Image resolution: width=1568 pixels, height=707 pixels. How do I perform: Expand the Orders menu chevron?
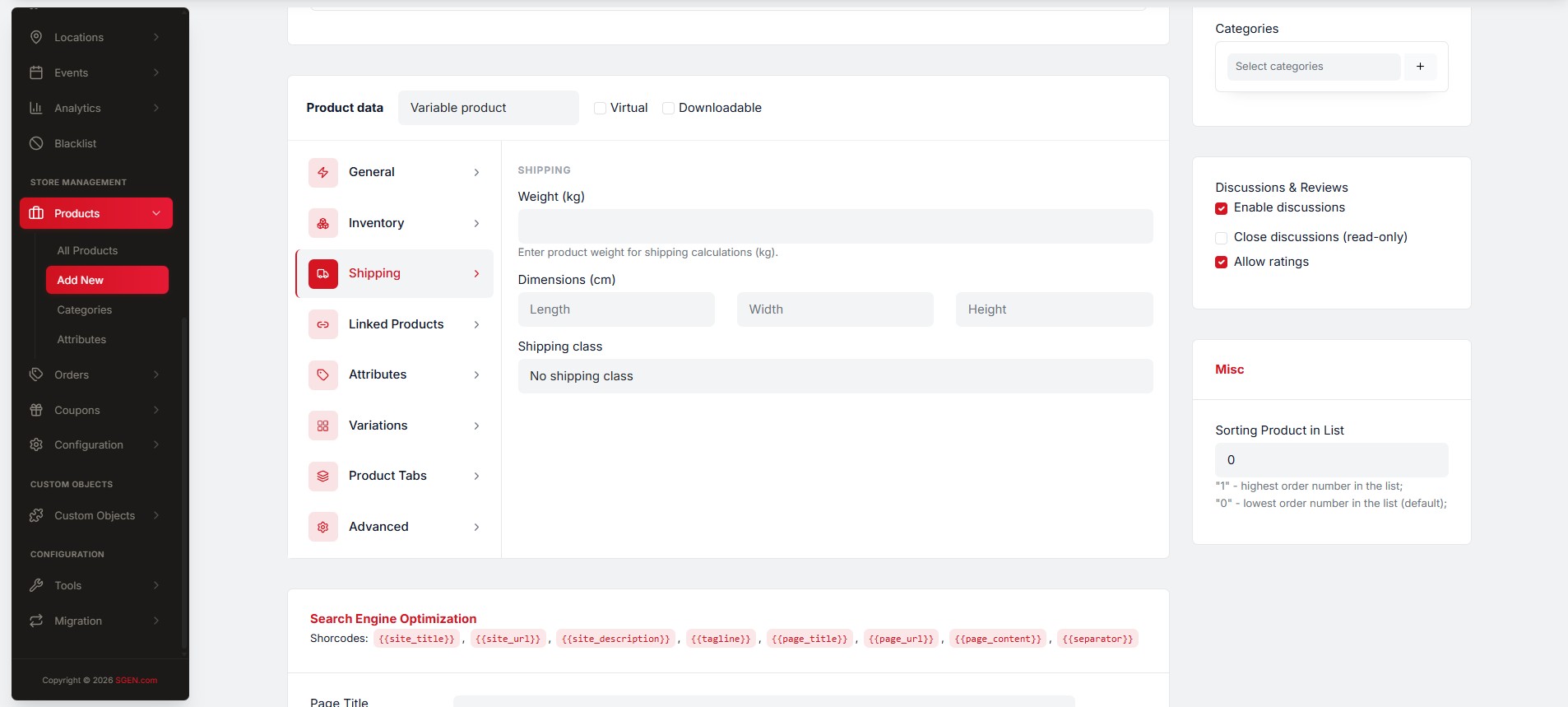click(x=156, y=374)
